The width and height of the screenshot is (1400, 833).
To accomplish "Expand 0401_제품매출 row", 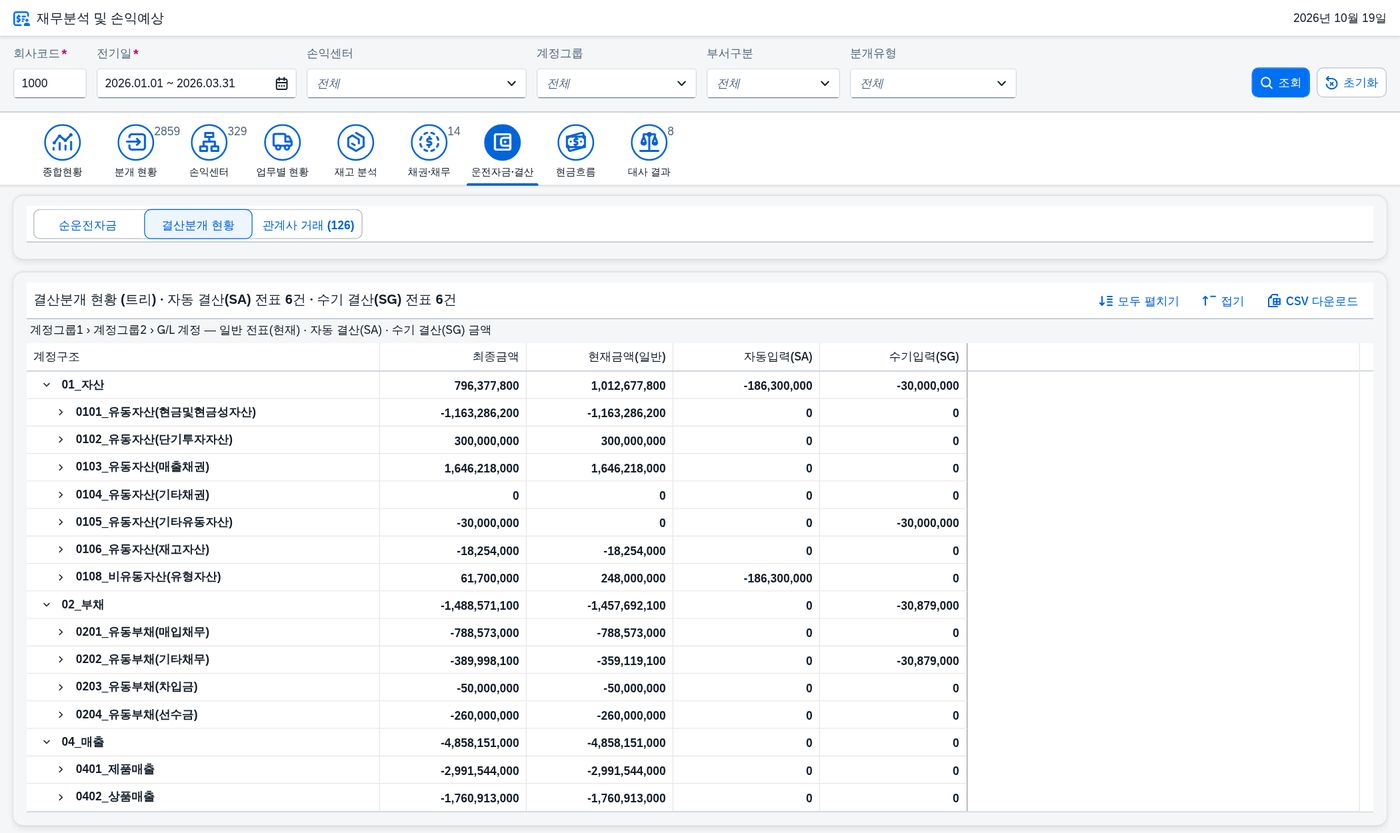I will [x=60, y=770].
